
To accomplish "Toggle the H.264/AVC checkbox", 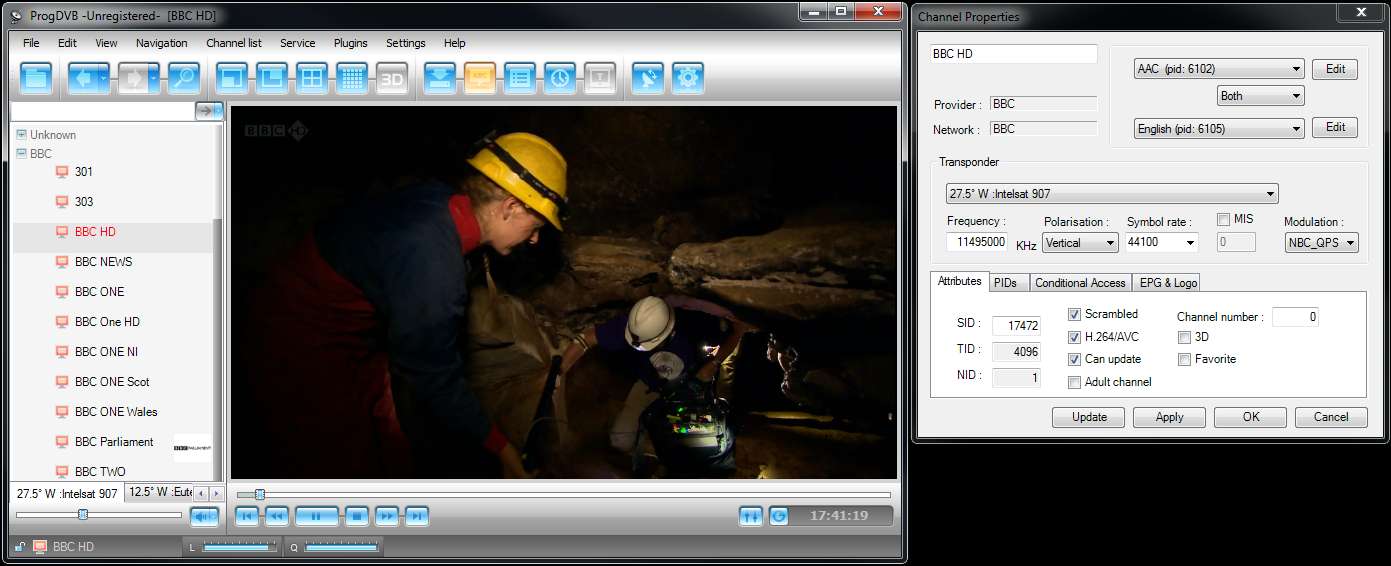I will tap(1075, 337).
